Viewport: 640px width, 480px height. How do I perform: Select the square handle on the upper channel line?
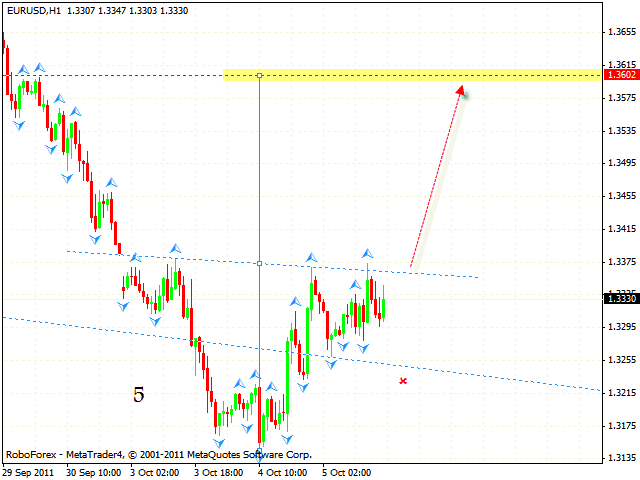(260, 264)
